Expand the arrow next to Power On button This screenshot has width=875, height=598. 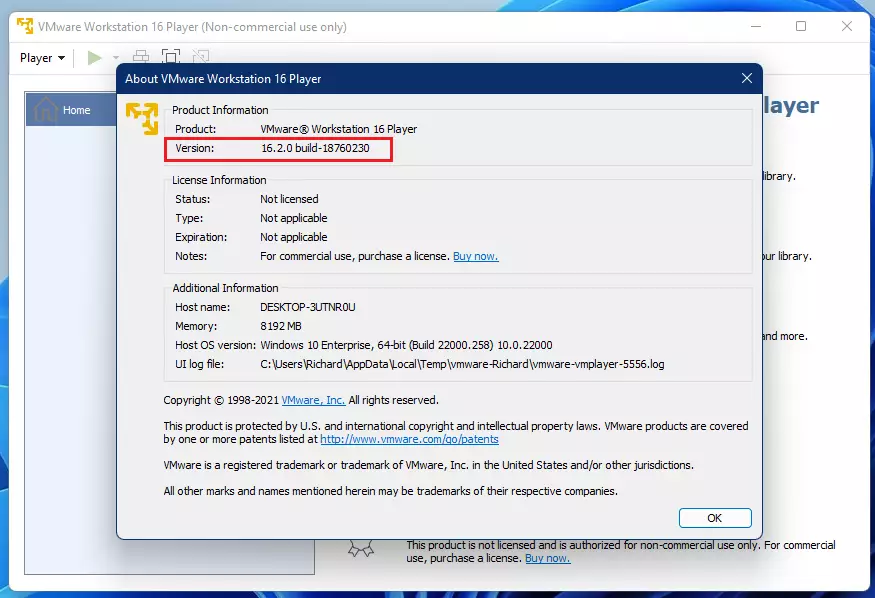pos(116,57)
